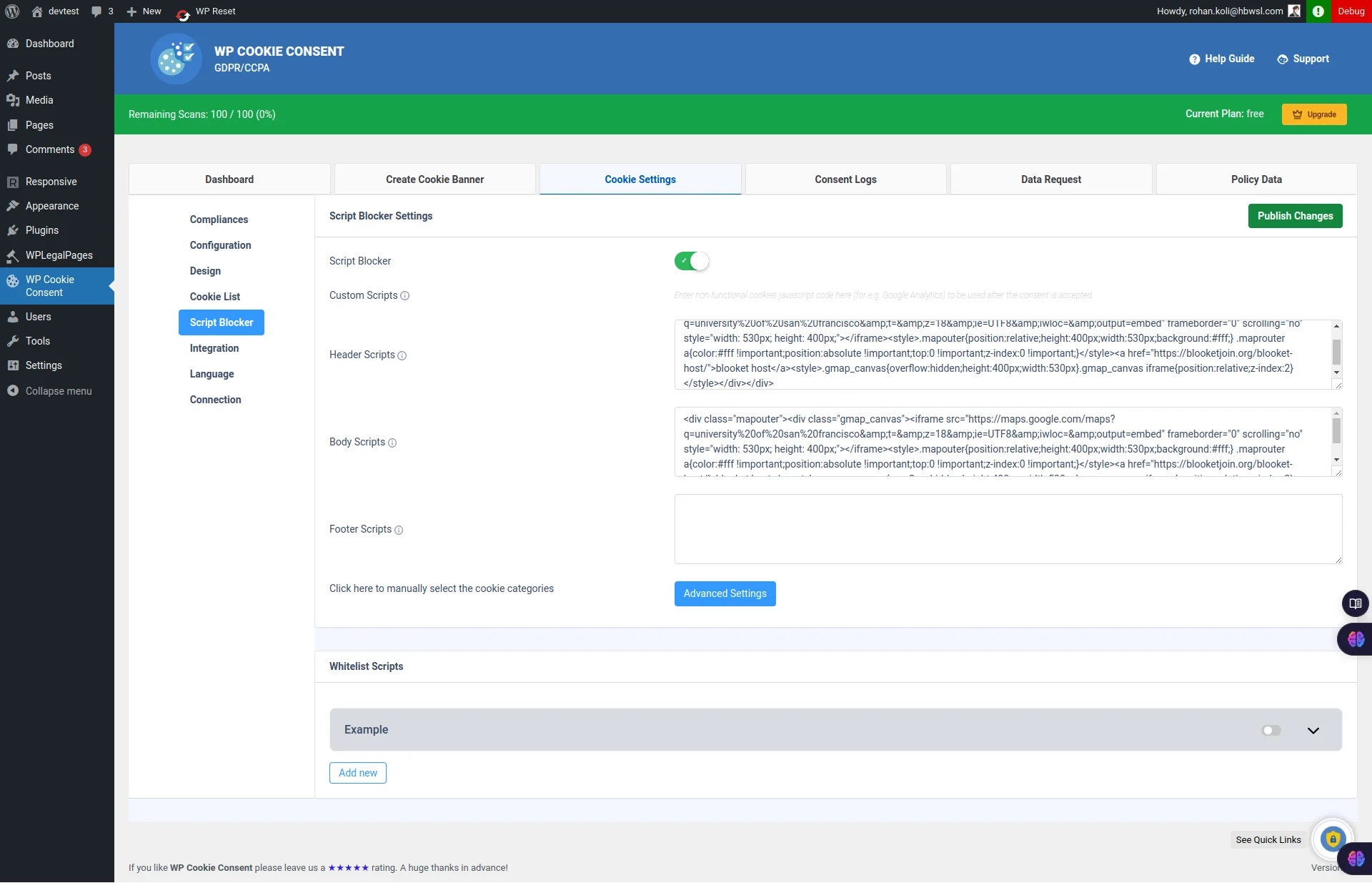Screen dimensions: 1372x883
Task: Open the Consent Logs tab
Action: pos(846,179)
